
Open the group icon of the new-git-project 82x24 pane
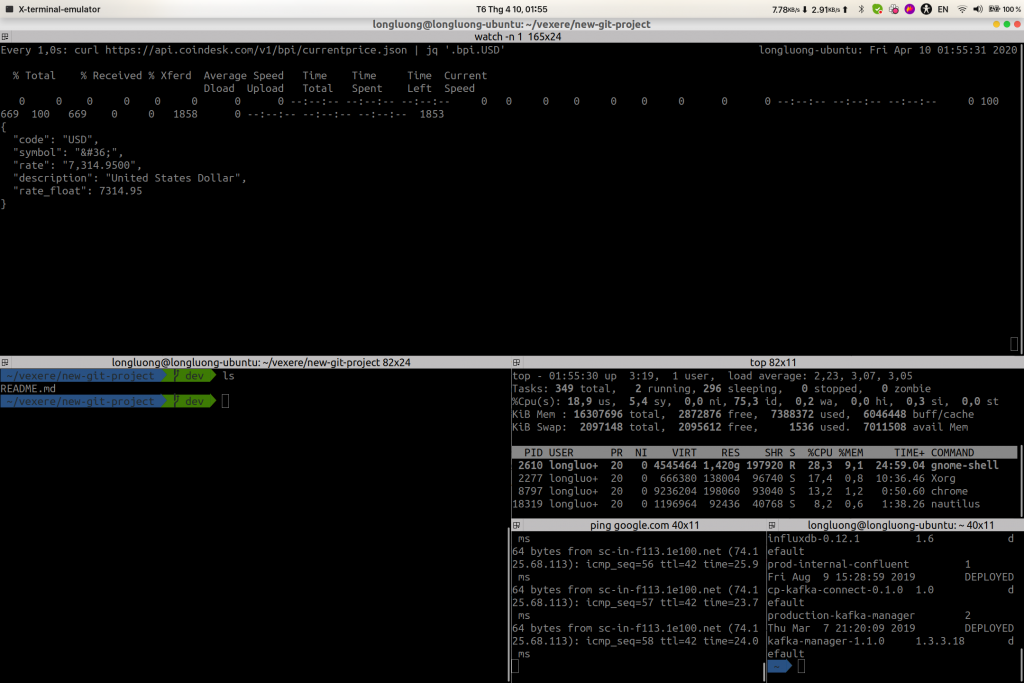click(x=5, y=362)
